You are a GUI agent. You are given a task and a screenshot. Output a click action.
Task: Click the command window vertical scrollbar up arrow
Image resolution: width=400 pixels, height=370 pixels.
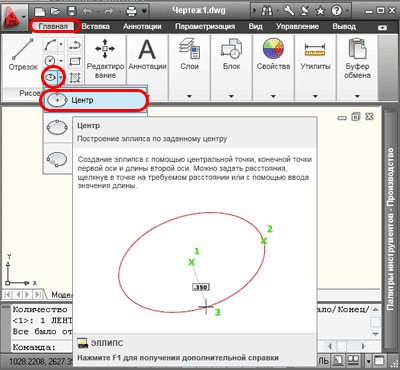(x=376, y=310)
